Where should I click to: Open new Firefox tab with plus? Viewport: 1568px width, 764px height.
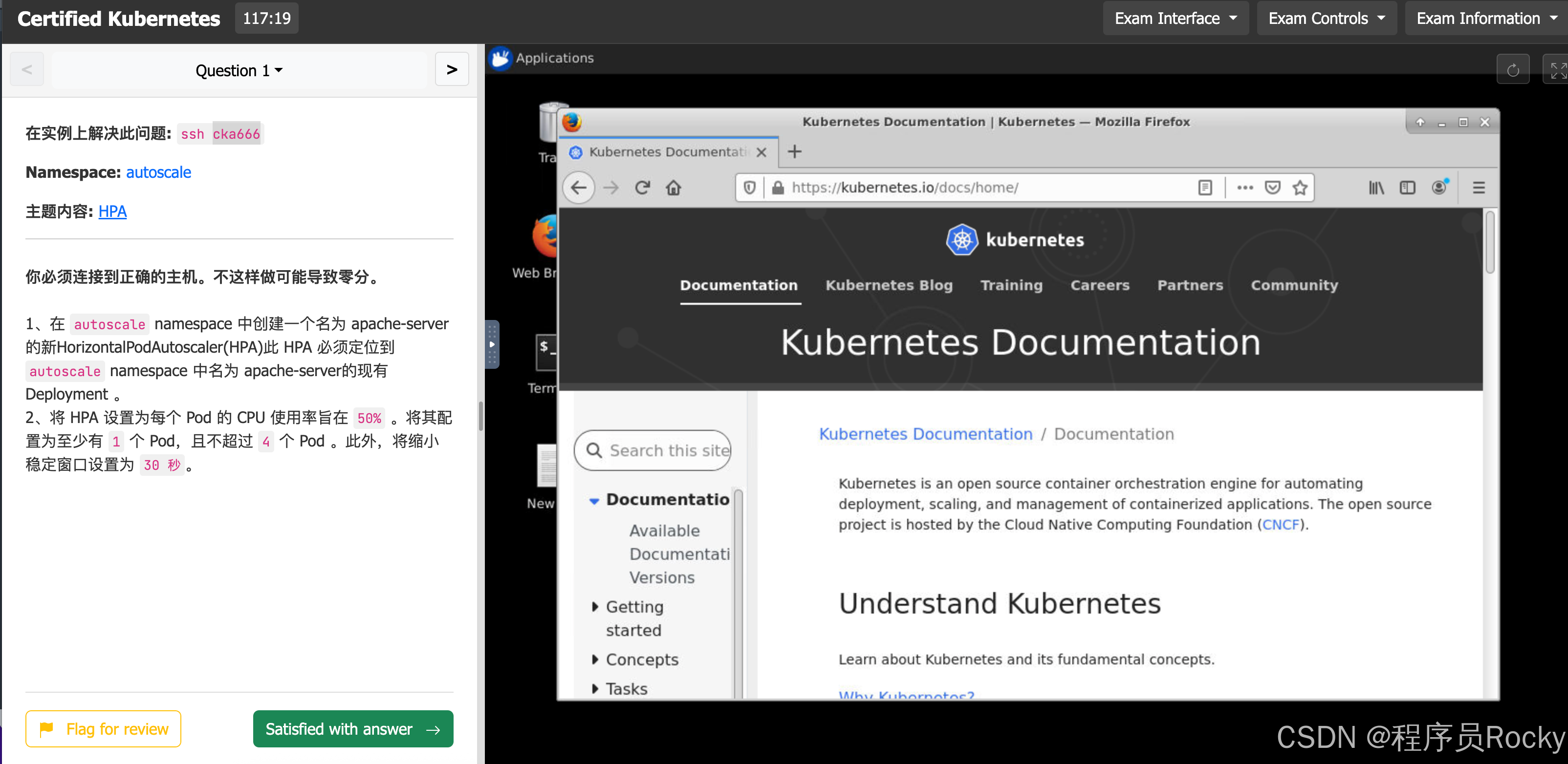[x=794, y=151]
